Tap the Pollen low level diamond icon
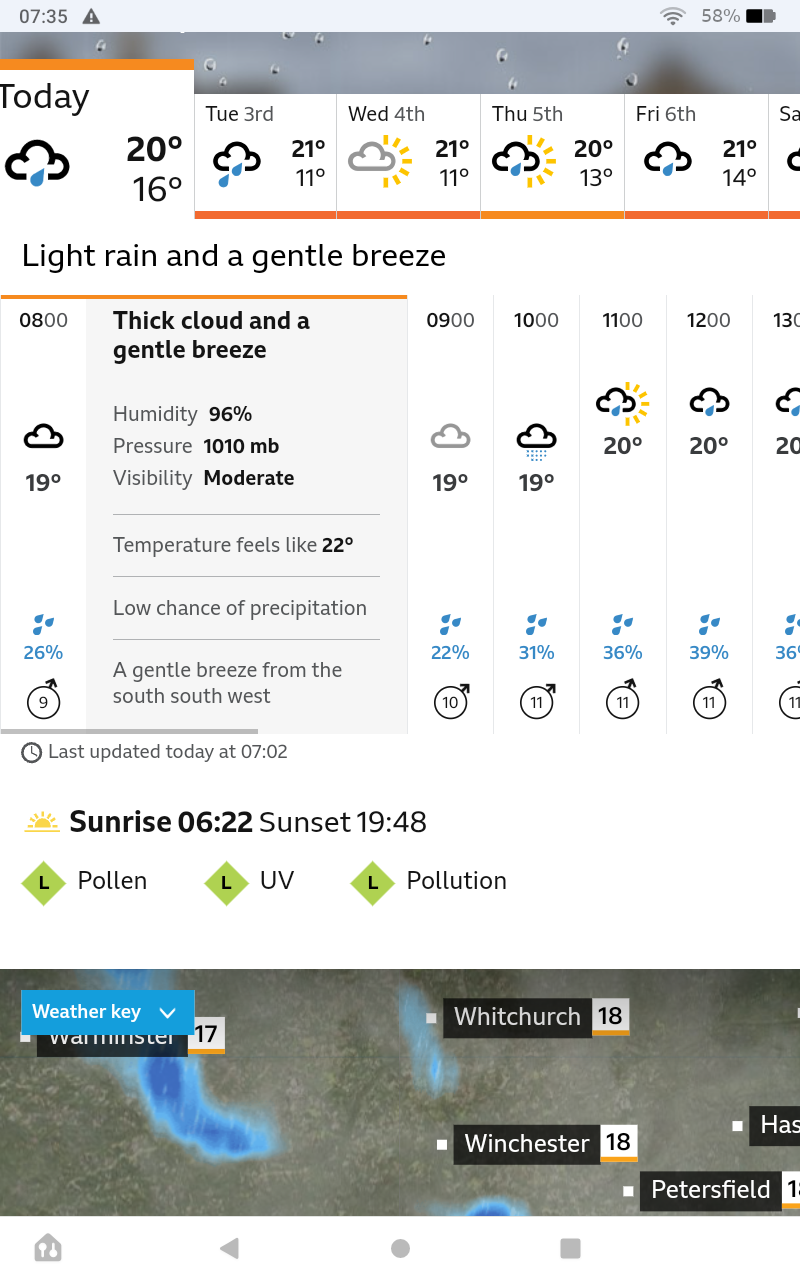This screenshot has height=1280, width=800. tap(43, 883)
